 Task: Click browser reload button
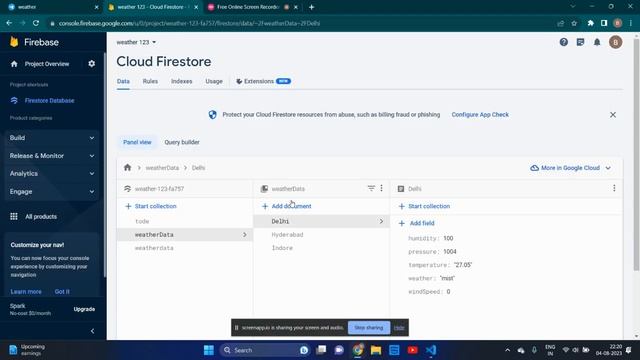click(x=36, y=23)
